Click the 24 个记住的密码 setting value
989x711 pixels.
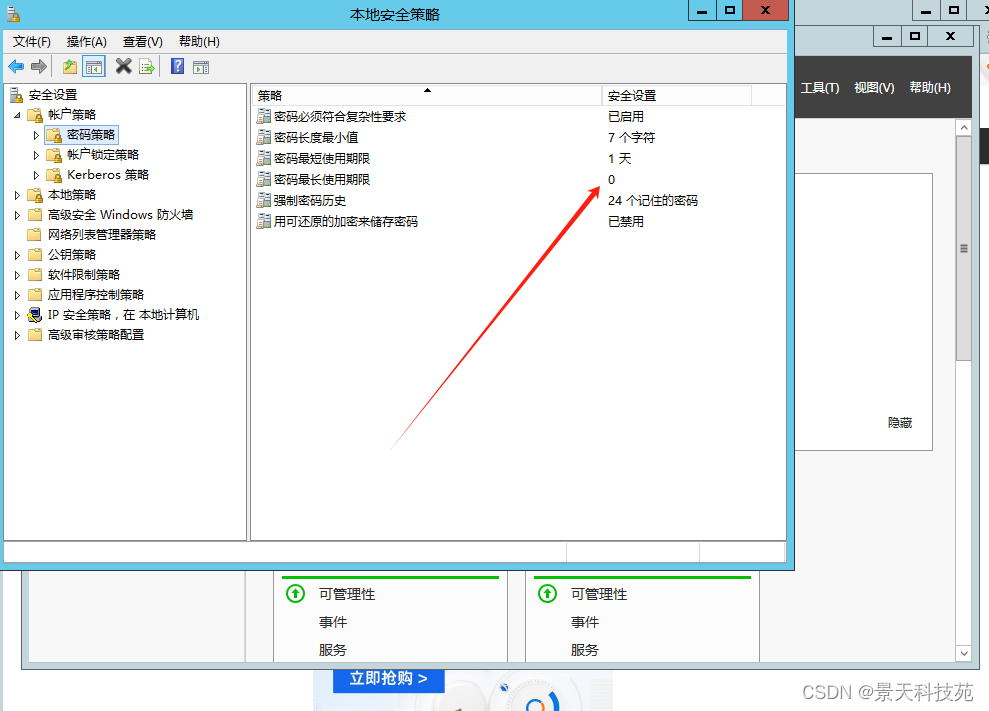pyautogui.click(x=653, y=201)
